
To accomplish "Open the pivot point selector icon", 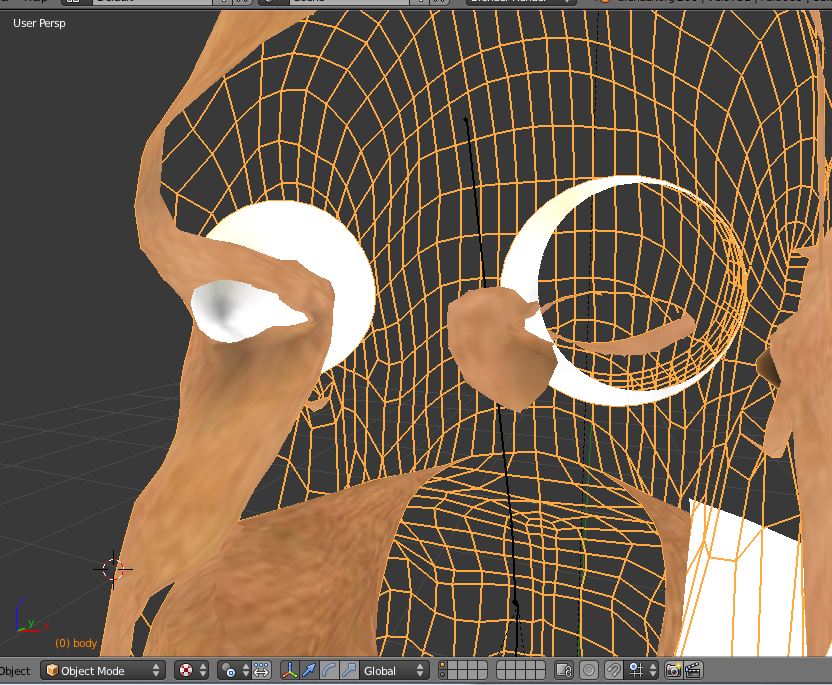I will pyautogui.click(x=234, y=671).
